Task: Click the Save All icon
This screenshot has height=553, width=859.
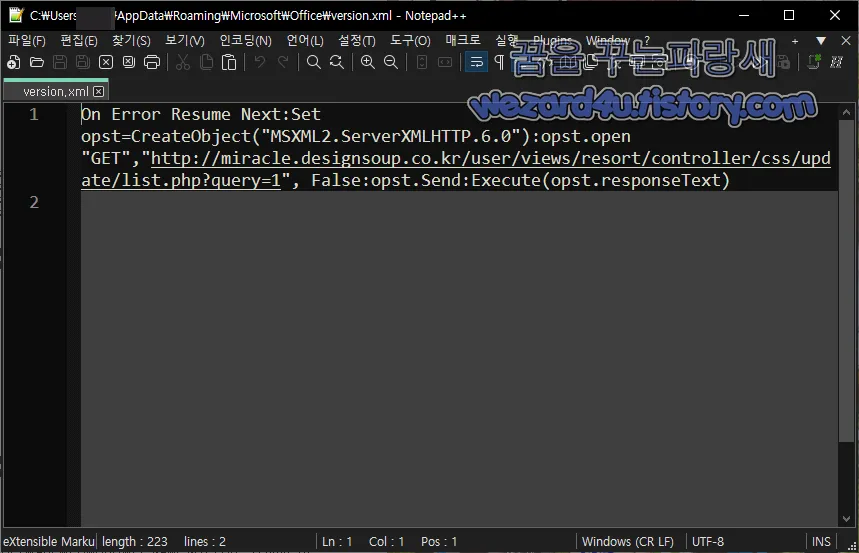Action: point(83,62)
